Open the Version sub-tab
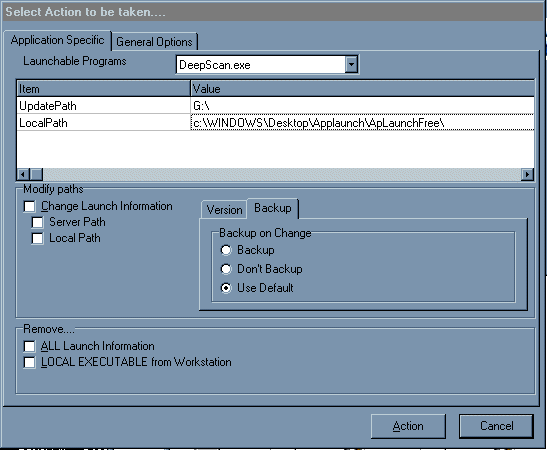The image size is (547, 450). (x=224, y=210)
